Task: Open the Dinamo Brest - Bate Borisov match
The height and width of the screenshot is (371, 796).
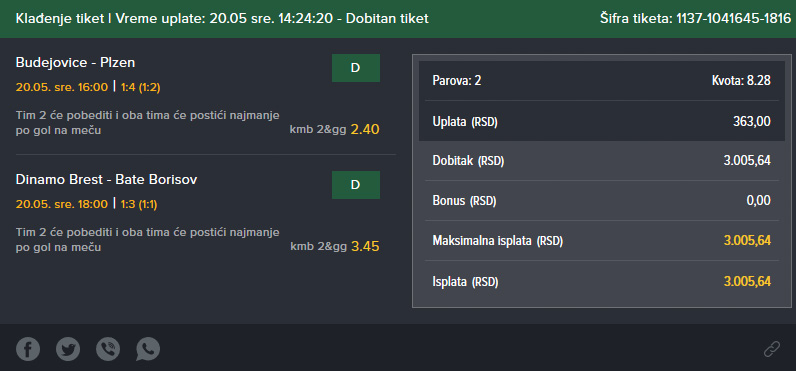Action: pyautogui.click(x=107, y=179)
